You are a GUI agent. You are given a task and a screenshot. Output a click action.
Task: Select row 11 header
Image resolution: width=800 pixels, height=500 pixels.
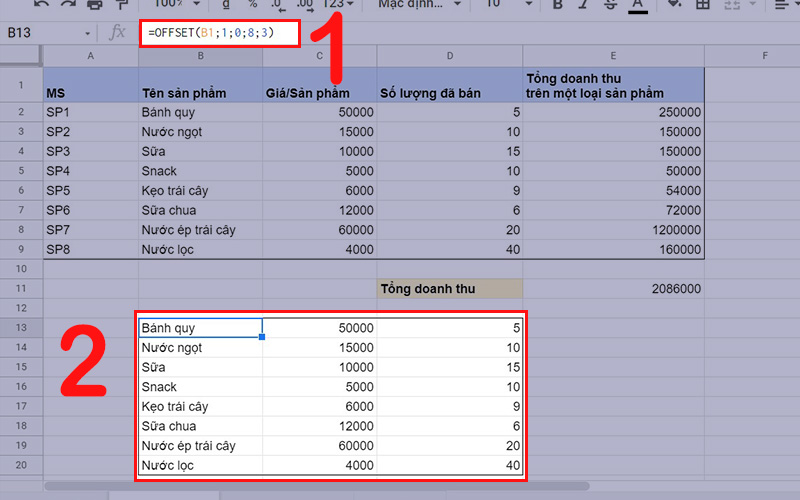click(x=21, y=288)
